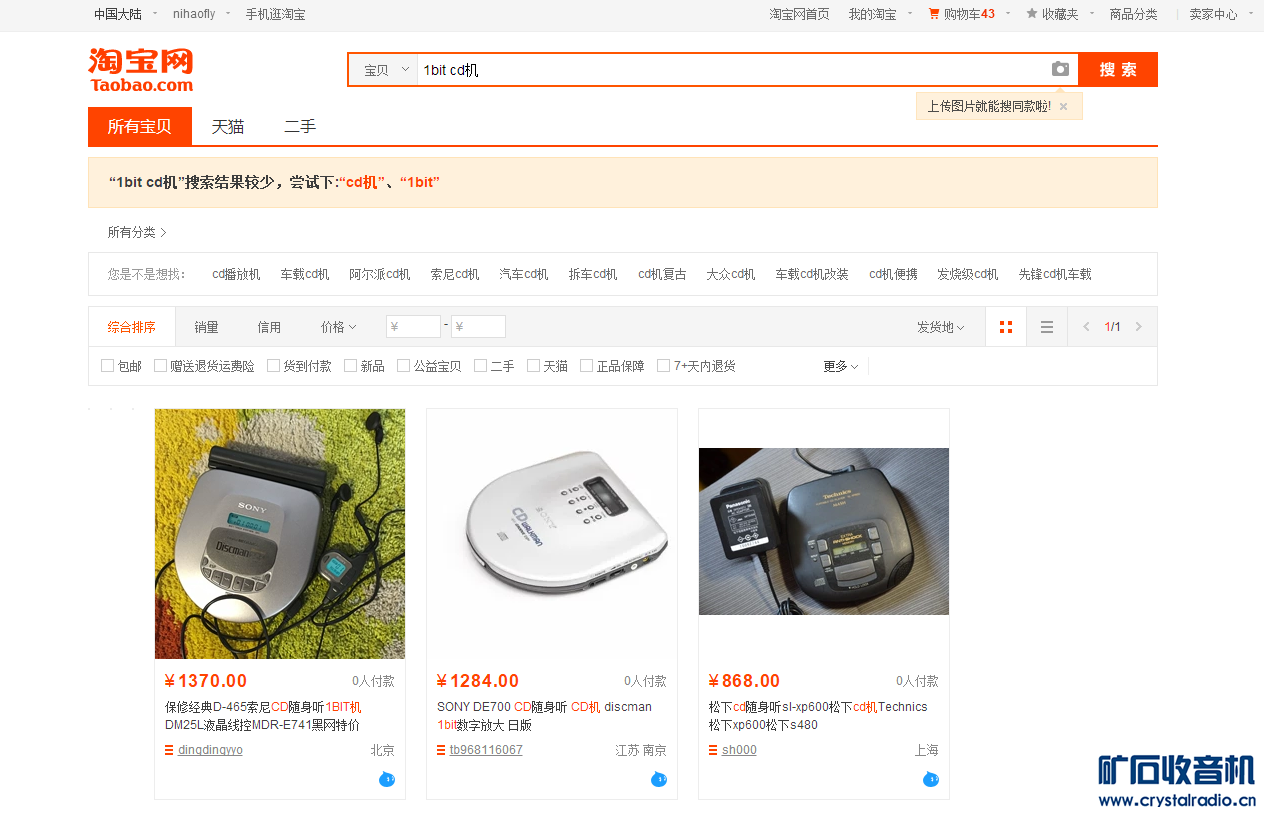Click the Taobao logo
This screenshot has height=813, width=1264.
[141, 69]
